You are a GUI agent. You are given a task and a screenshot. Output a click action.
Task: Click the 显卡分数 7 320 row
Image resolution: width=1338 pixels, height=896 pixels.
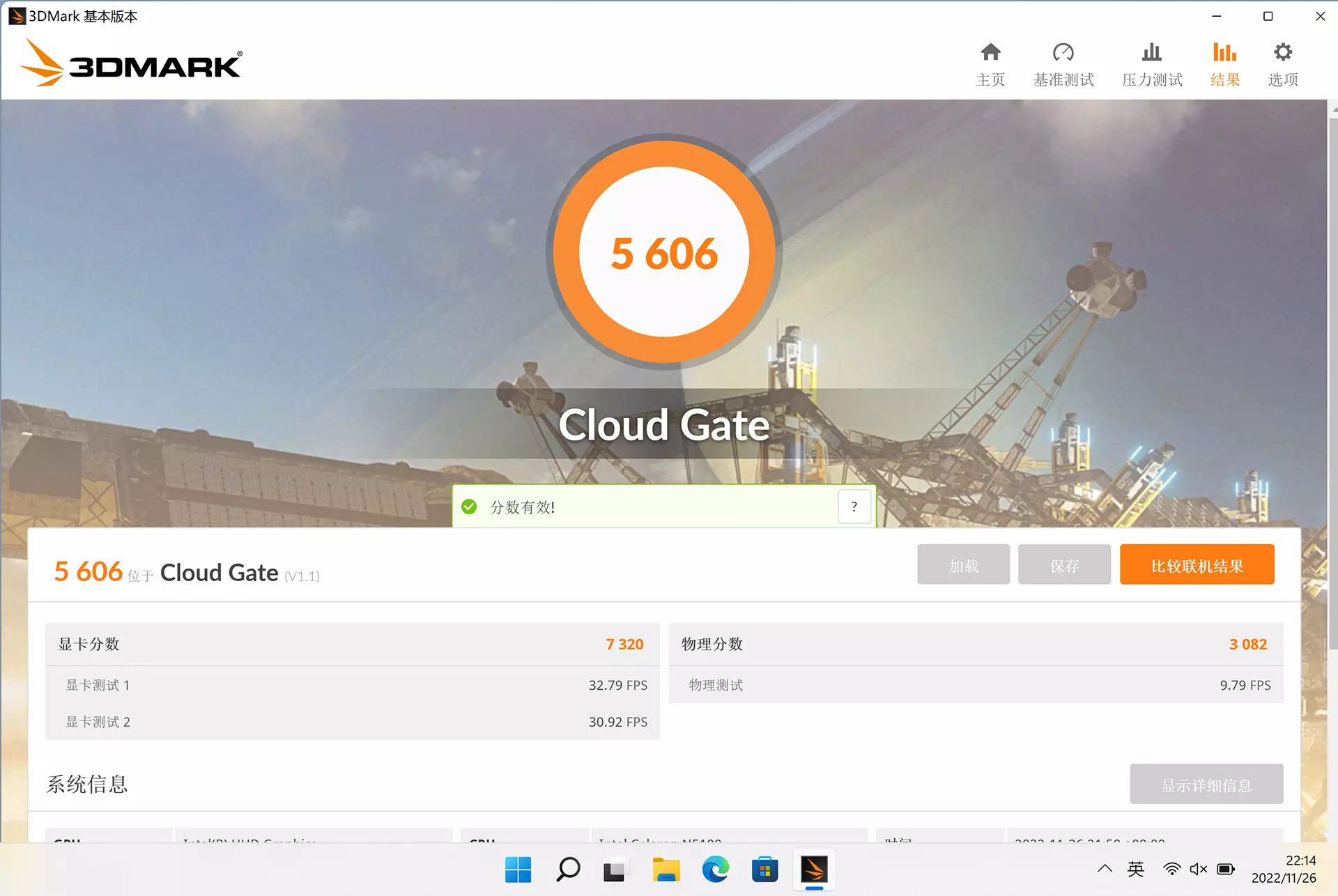[x=352, y=644]
